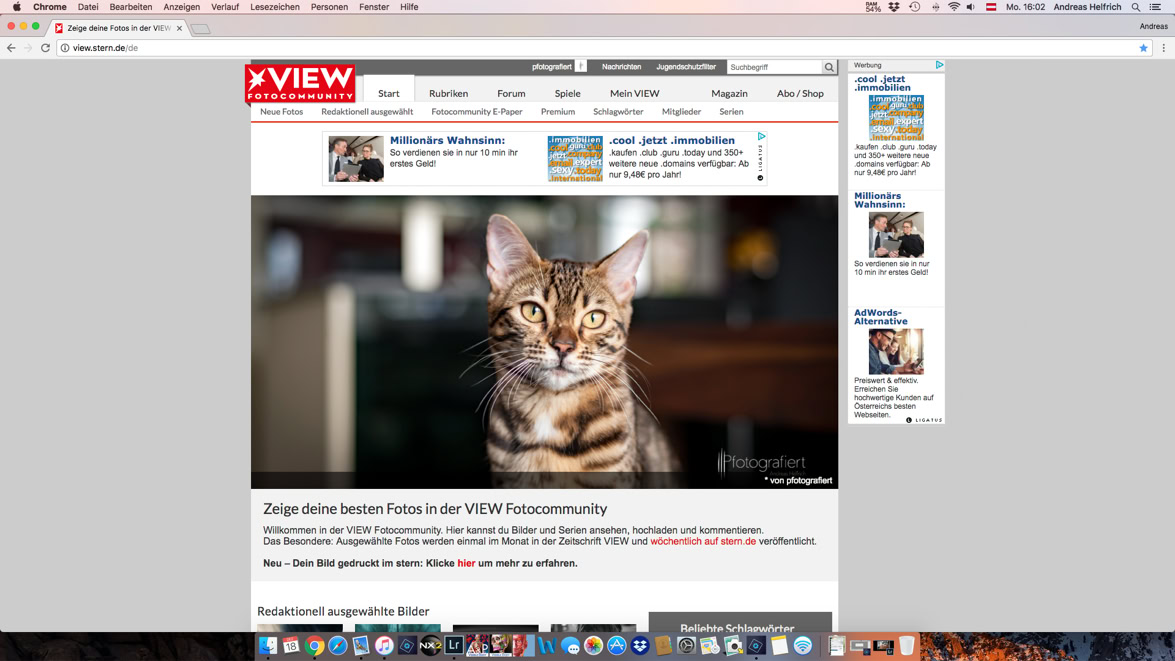Open the Magazin tab
The width and height of the screenshot is (1175, 661).
(x=729, y=93)
